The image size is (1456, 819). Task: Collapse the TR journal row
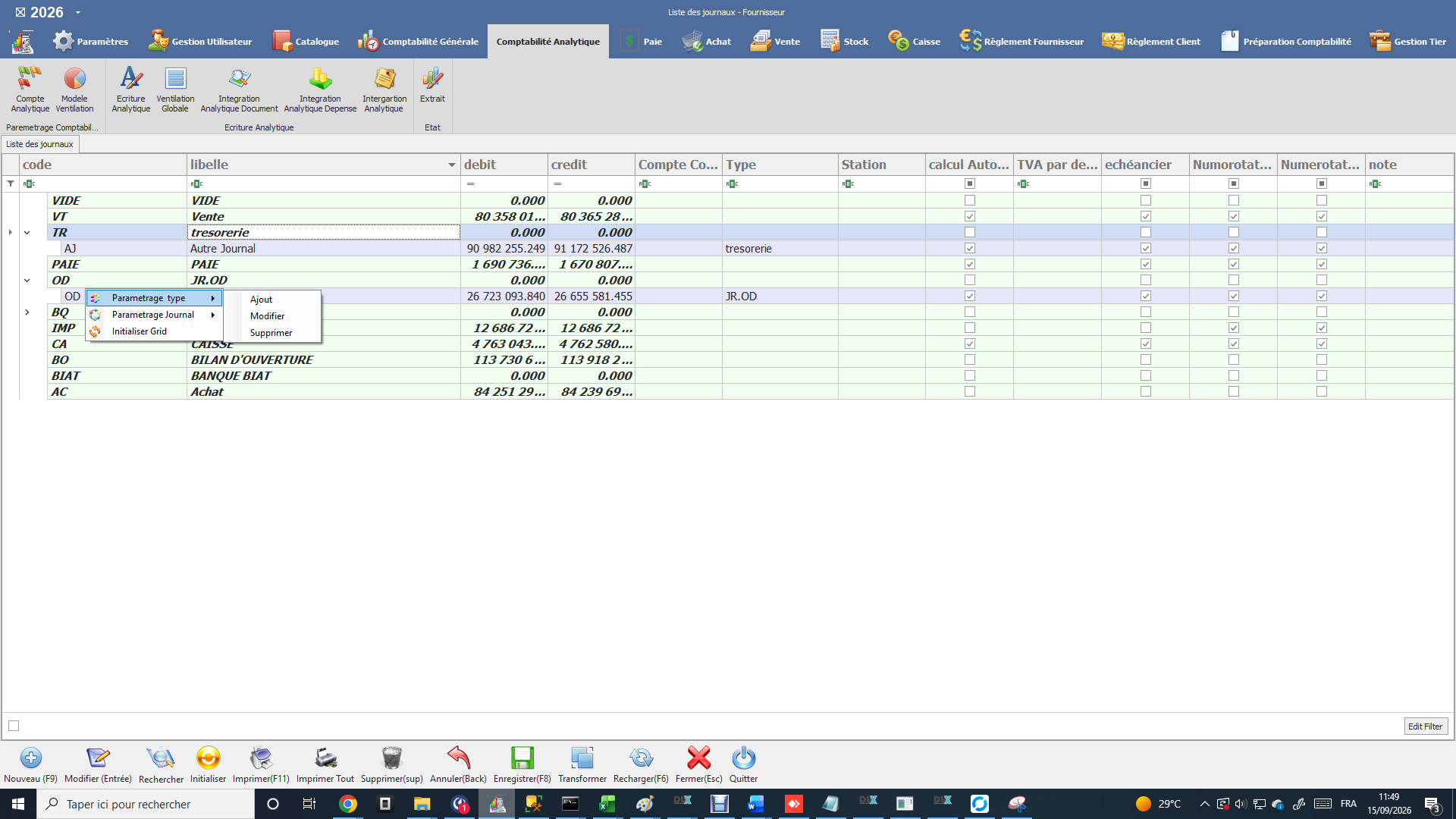click(x=27, y=233)
